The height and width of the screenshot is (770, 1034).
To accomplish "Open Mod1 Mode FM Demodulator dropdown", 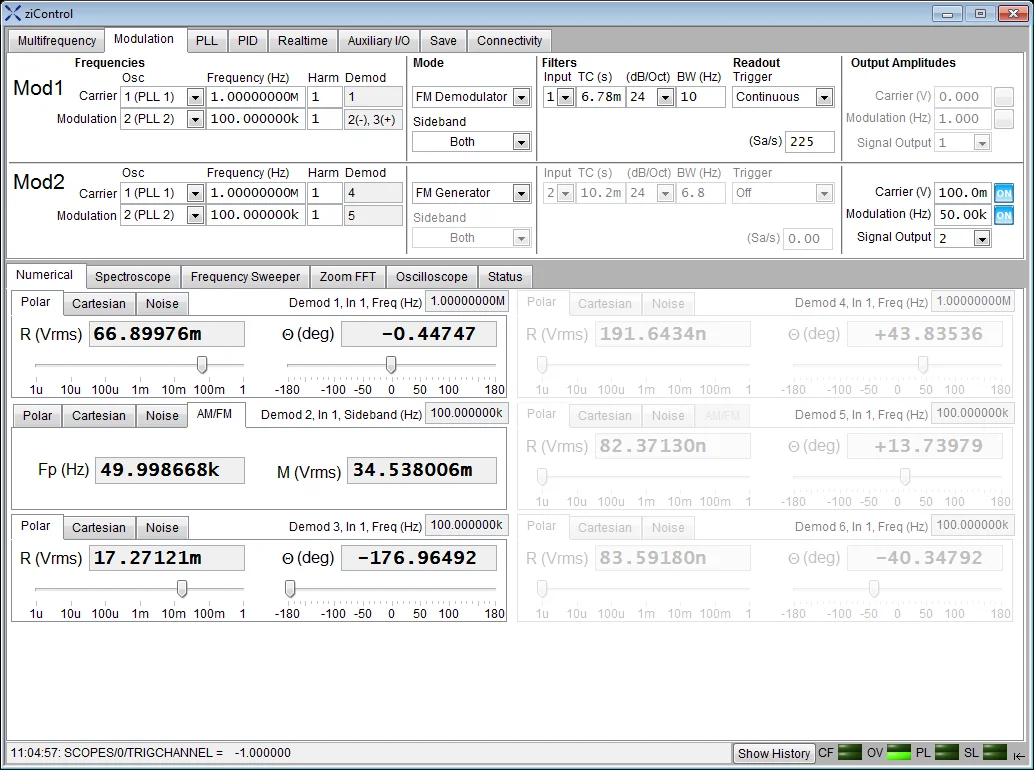I will (x=521, y=98).
